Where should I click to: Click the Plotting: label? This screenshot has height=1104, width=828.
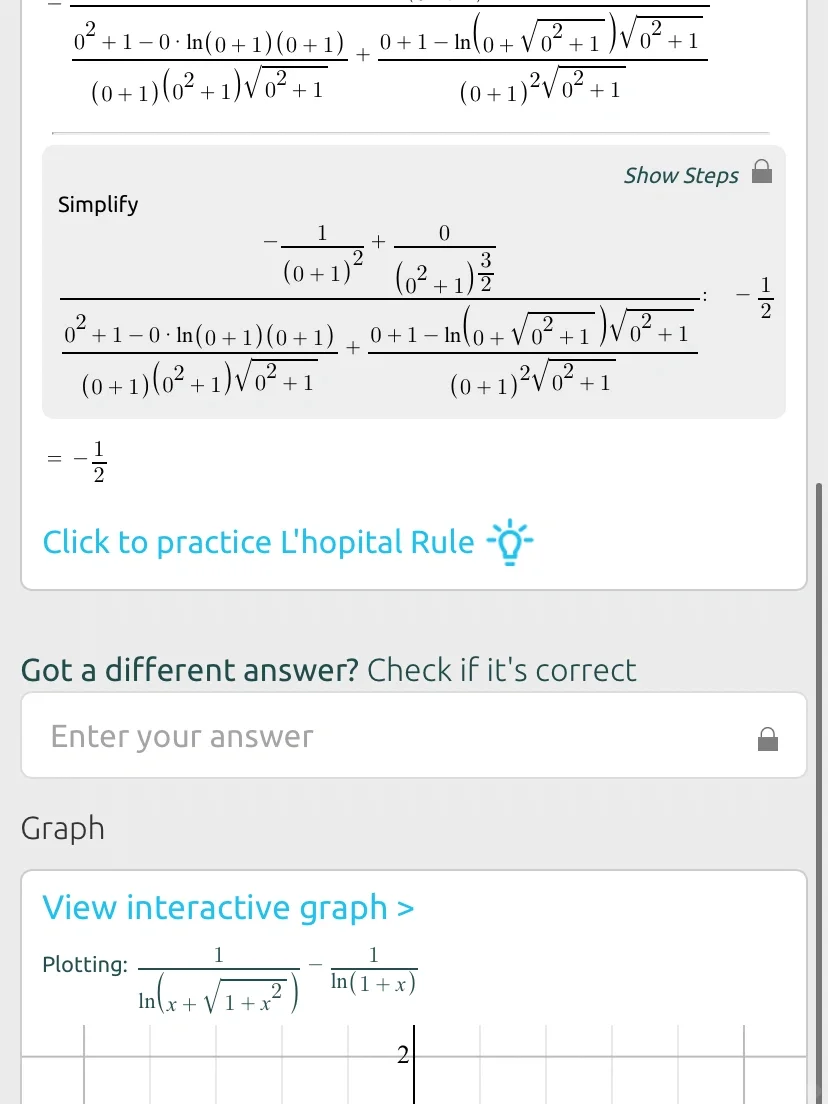(x=85, y=965)
